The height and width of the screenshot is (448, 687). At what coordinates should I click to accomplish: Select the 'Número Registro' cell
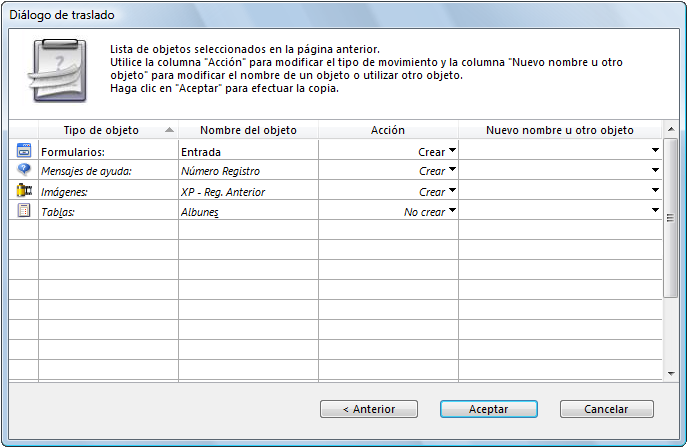(x=248, y=171)
